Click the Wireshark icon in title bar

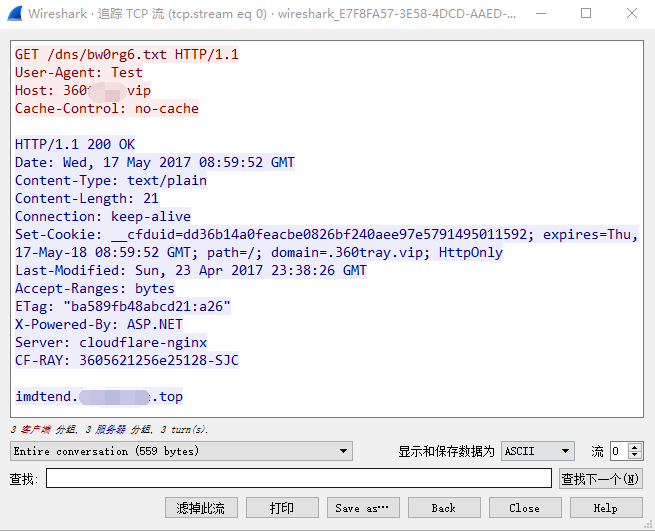pos(13,14)
